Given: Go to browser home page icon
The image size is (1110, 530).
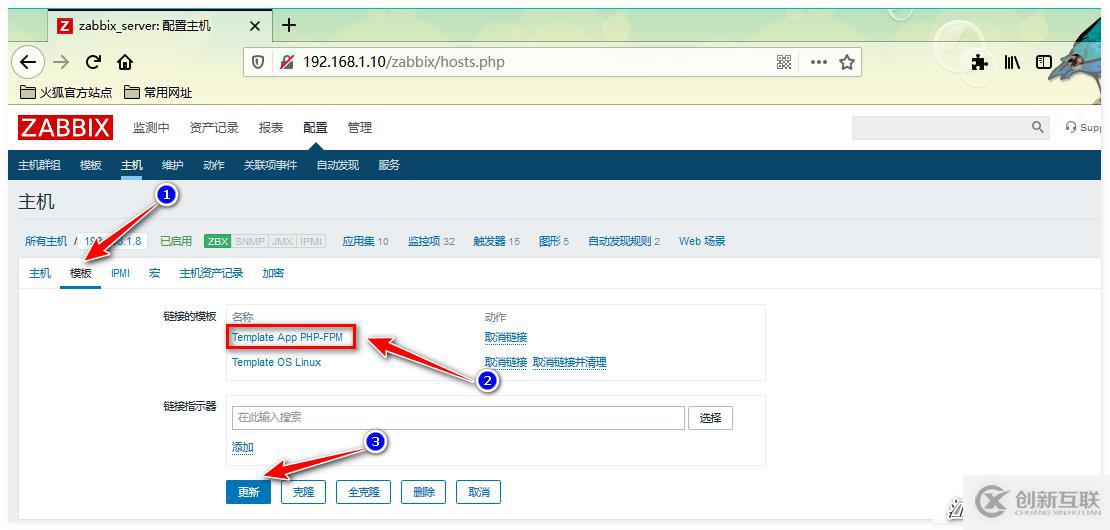Looking at the screenshot, I should click(125, 62).
